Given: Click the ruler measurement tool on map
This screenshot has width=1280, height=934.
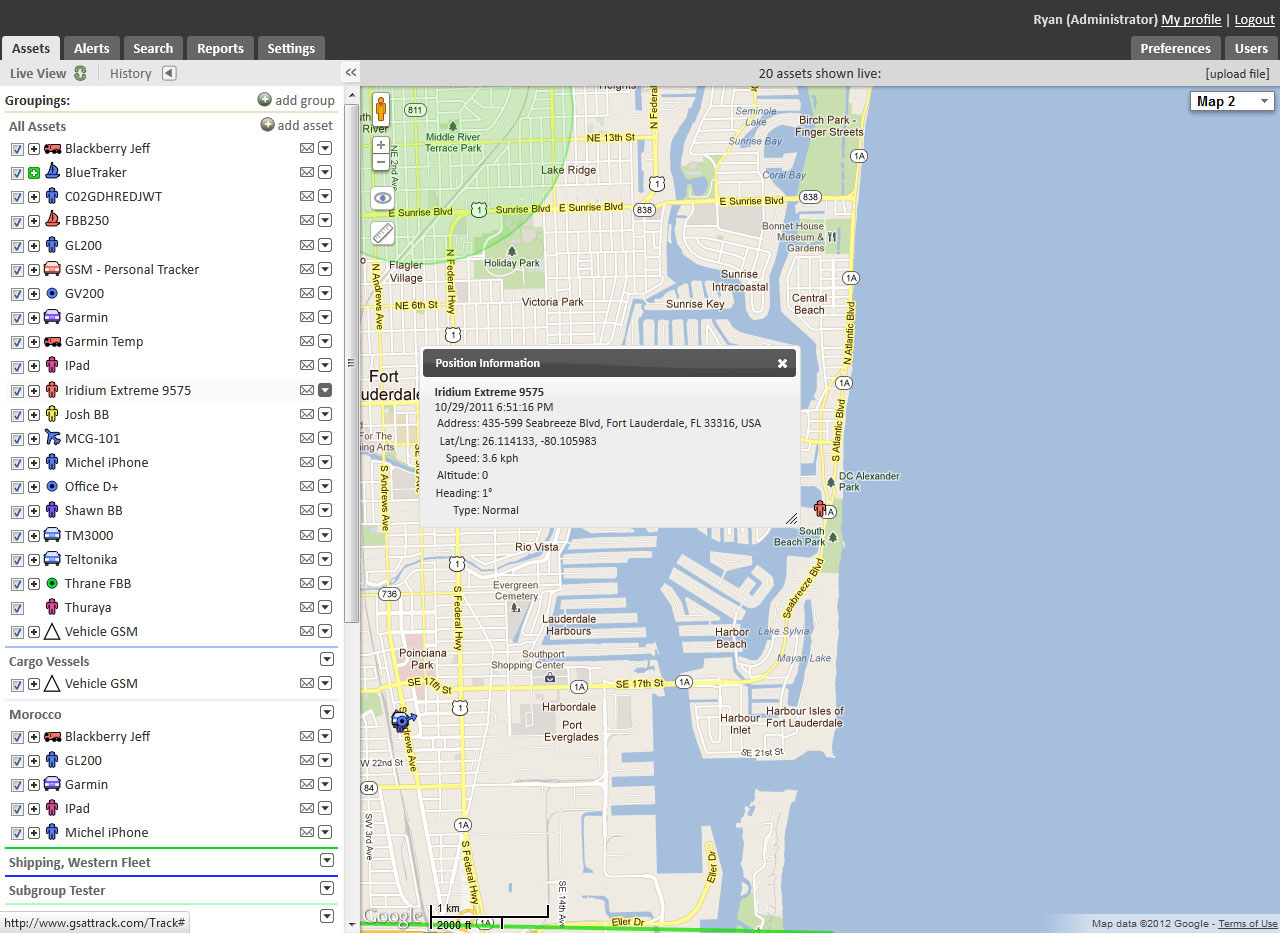Looking at the screenshot, I should tap(382, 233).
